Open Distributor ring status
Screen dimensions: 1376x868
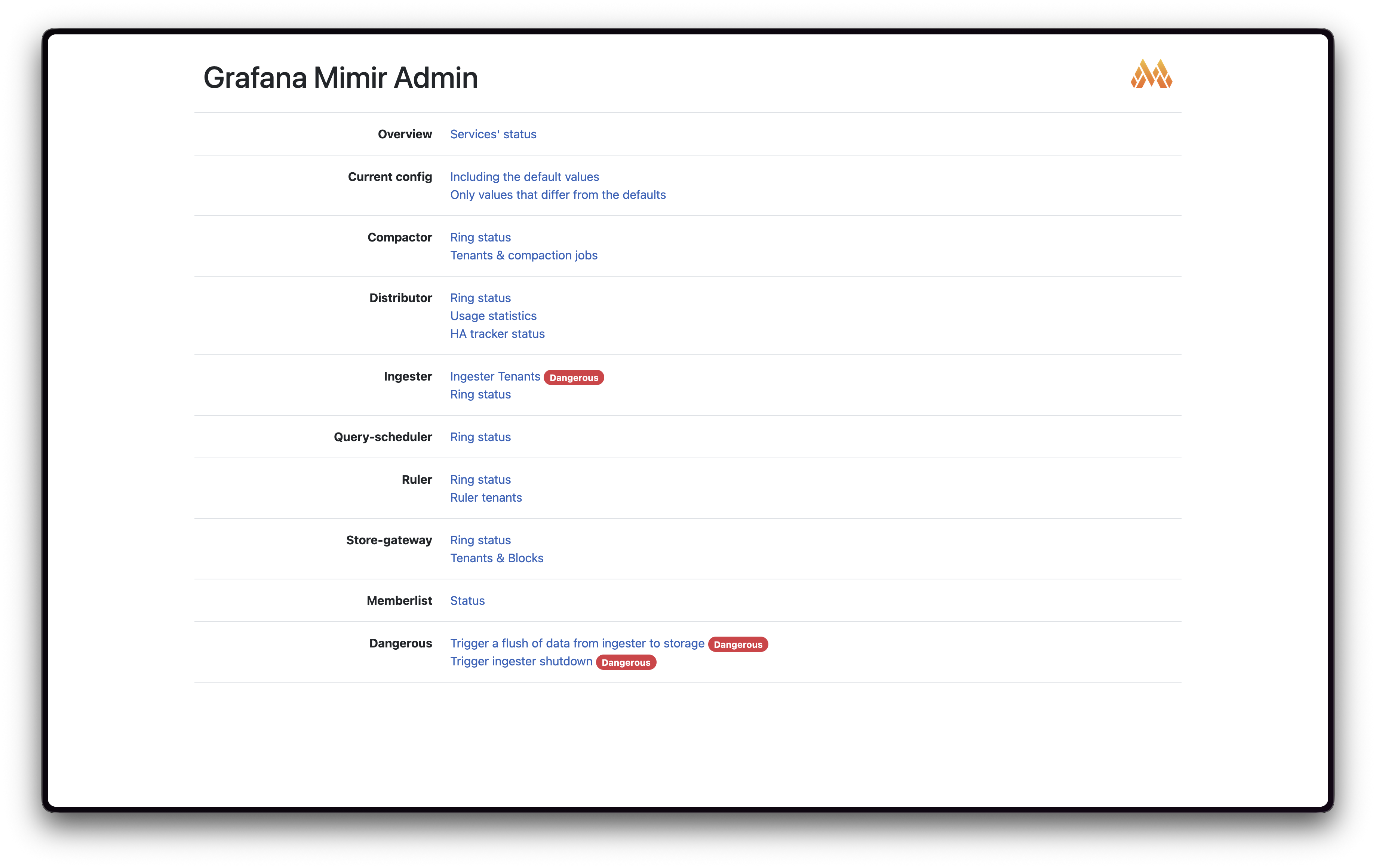click(480, 298)
